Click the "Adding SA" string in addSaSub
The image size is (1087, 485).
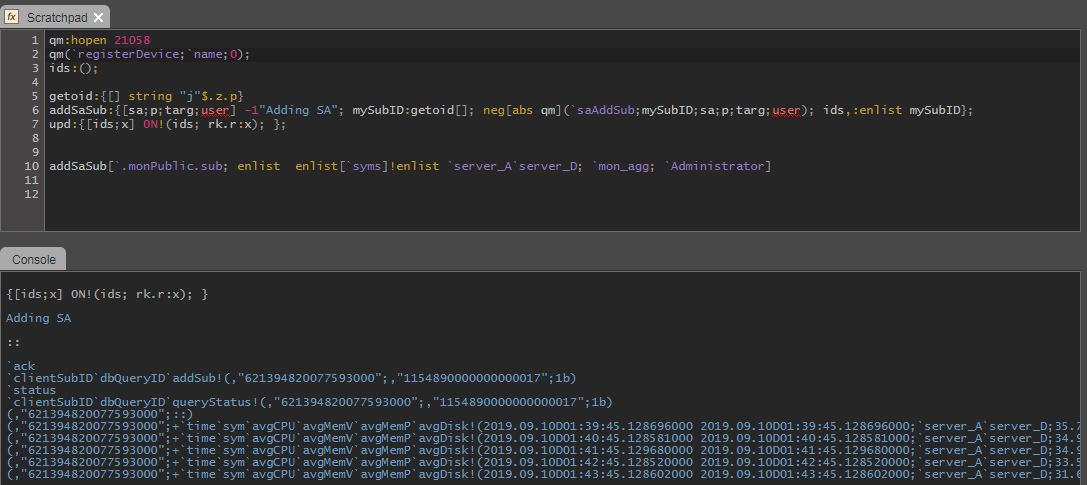tap(297, 110)
